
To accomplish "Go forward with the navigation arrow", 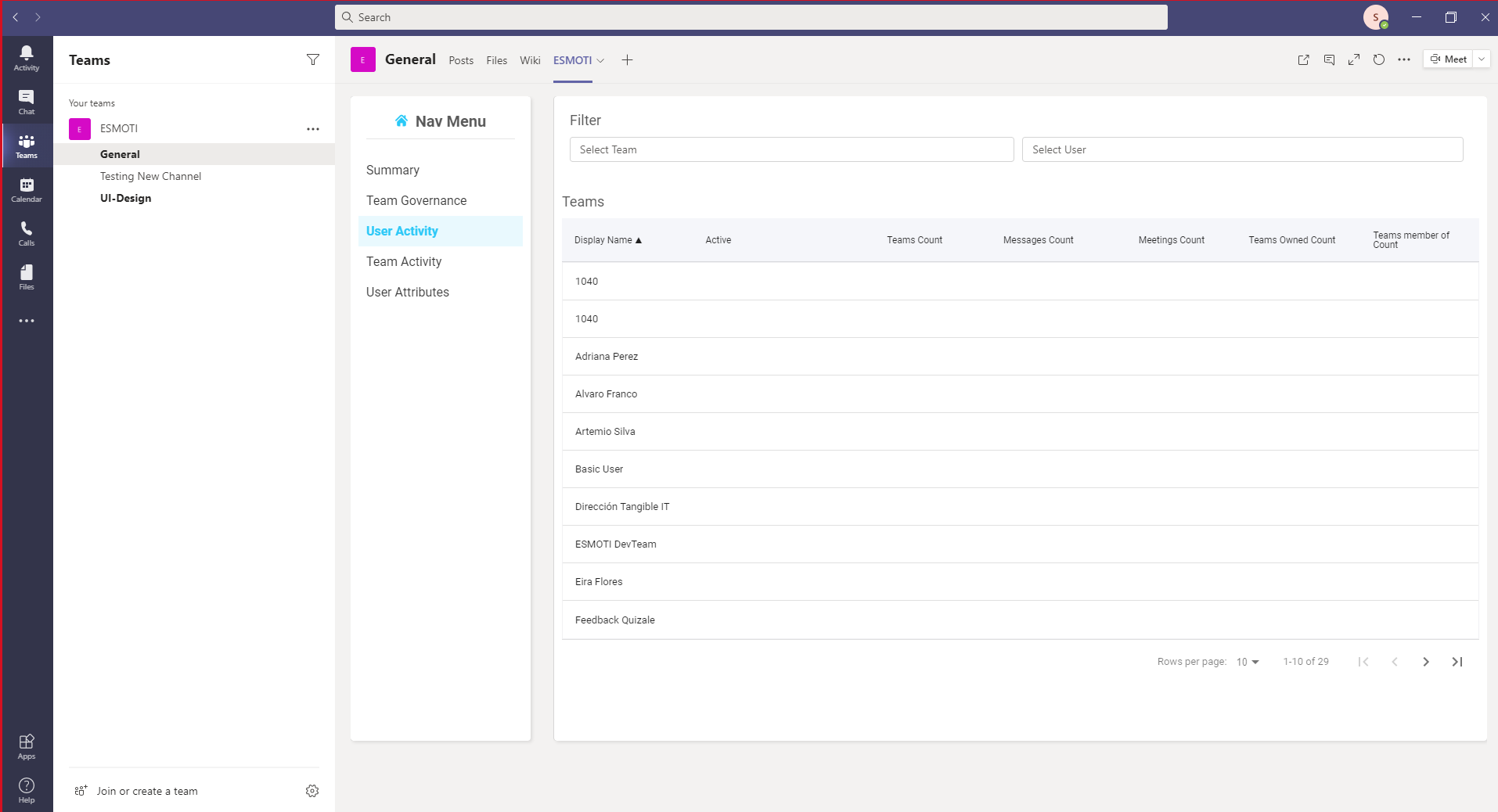I will pyautogui.click(x=38, y=17).
